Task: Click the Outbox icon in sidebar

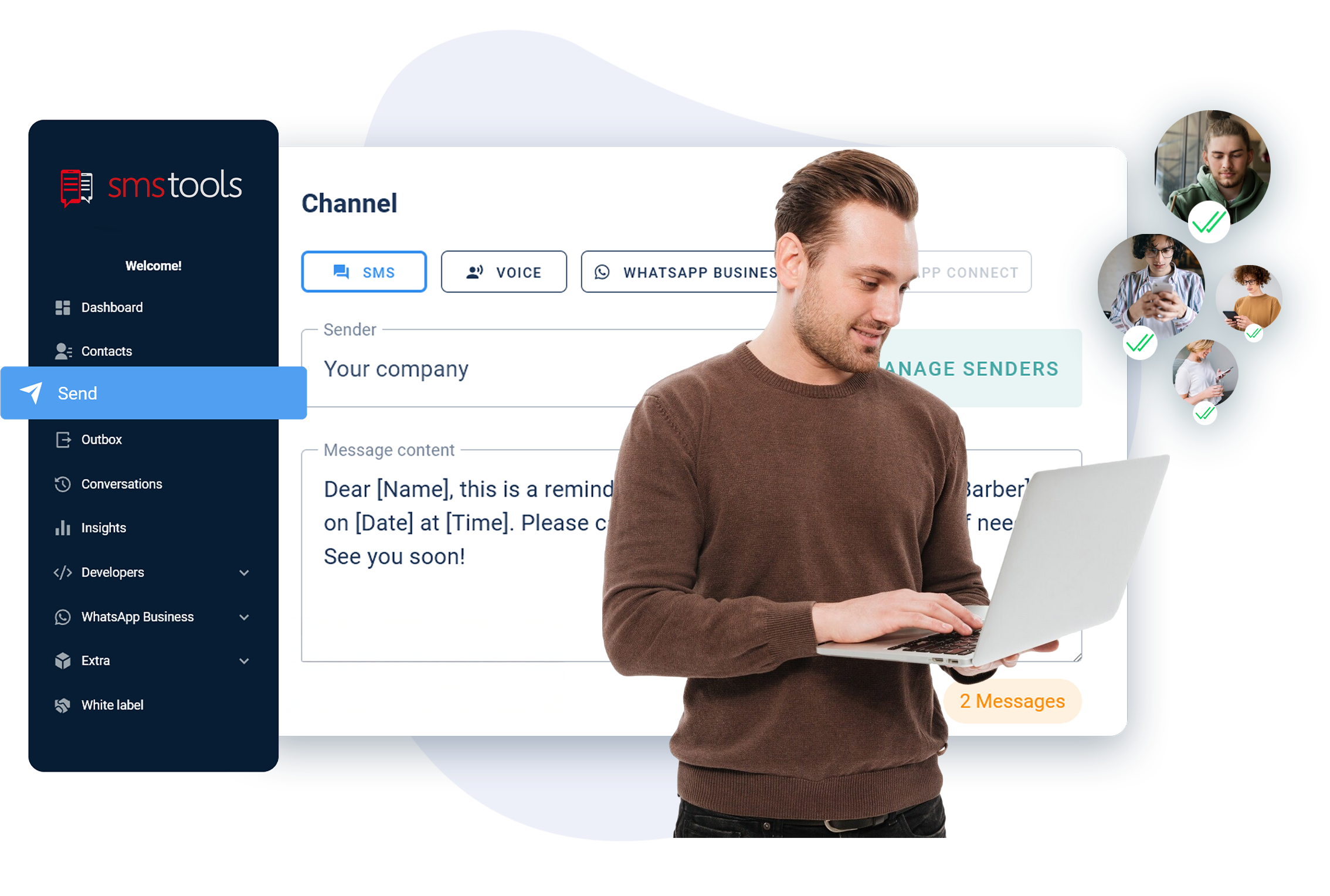Action: [x=62, y=439]
